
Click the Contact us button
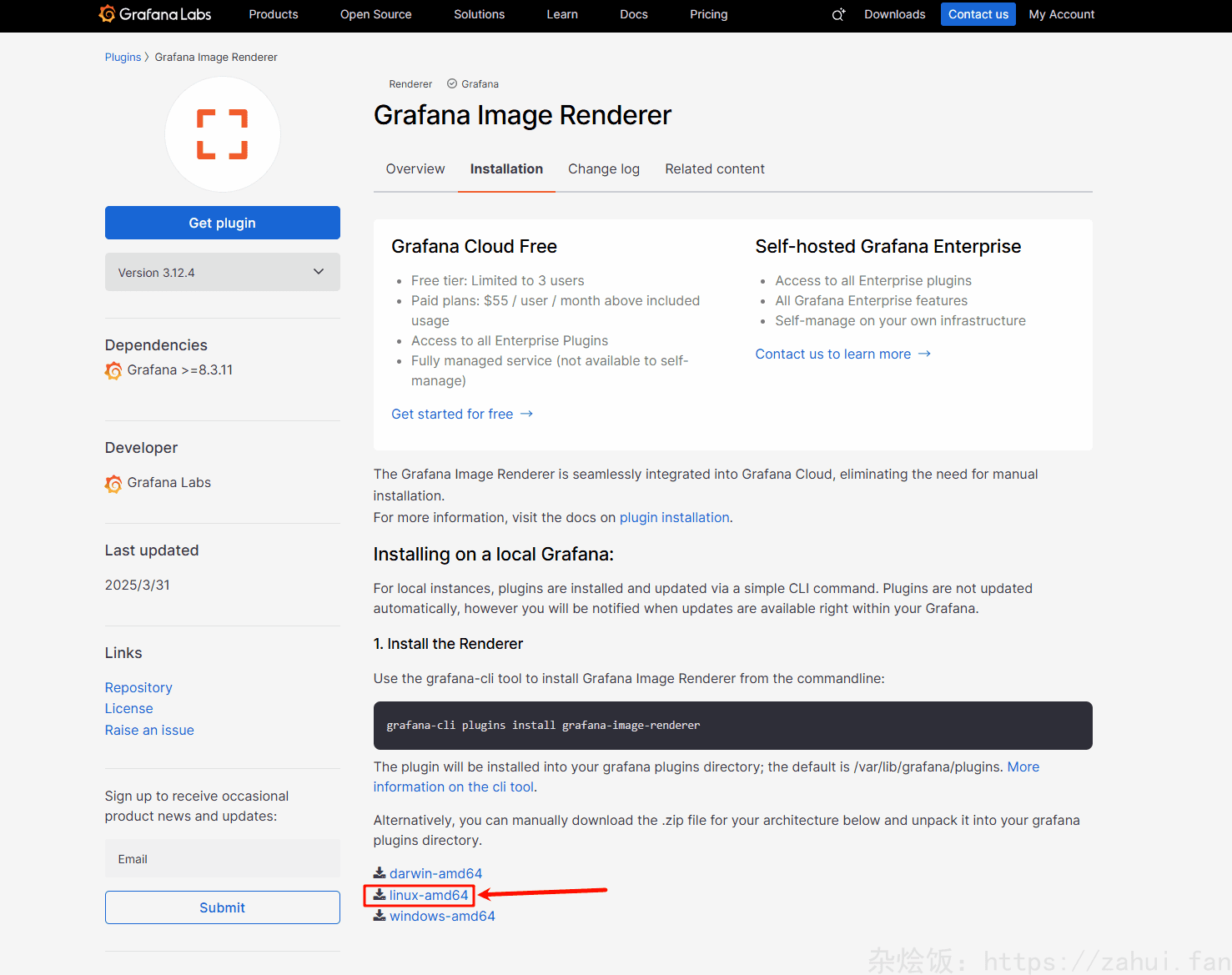tap(978, 14)
